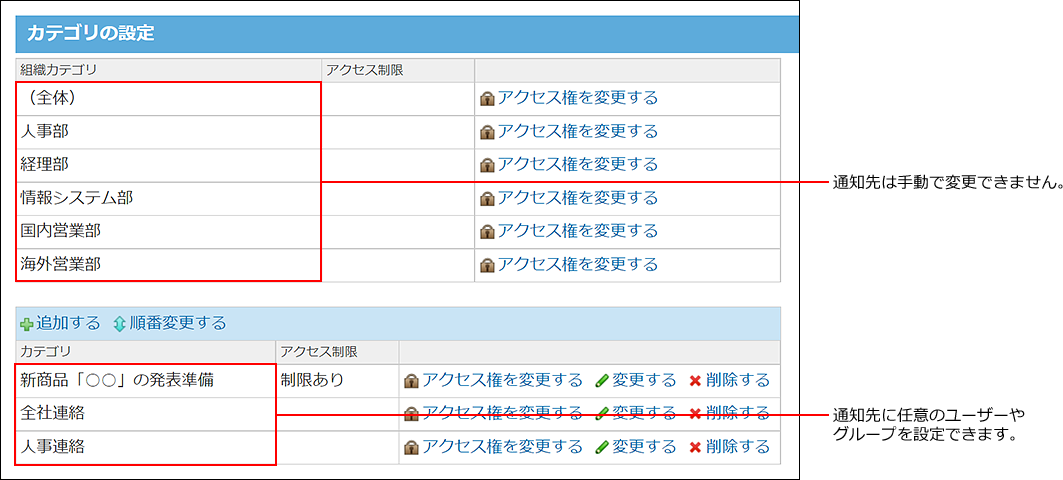Viewport: 1063px width, 480px height.
Task: Select the 人事部 category cell
Action: click(169, 132)
